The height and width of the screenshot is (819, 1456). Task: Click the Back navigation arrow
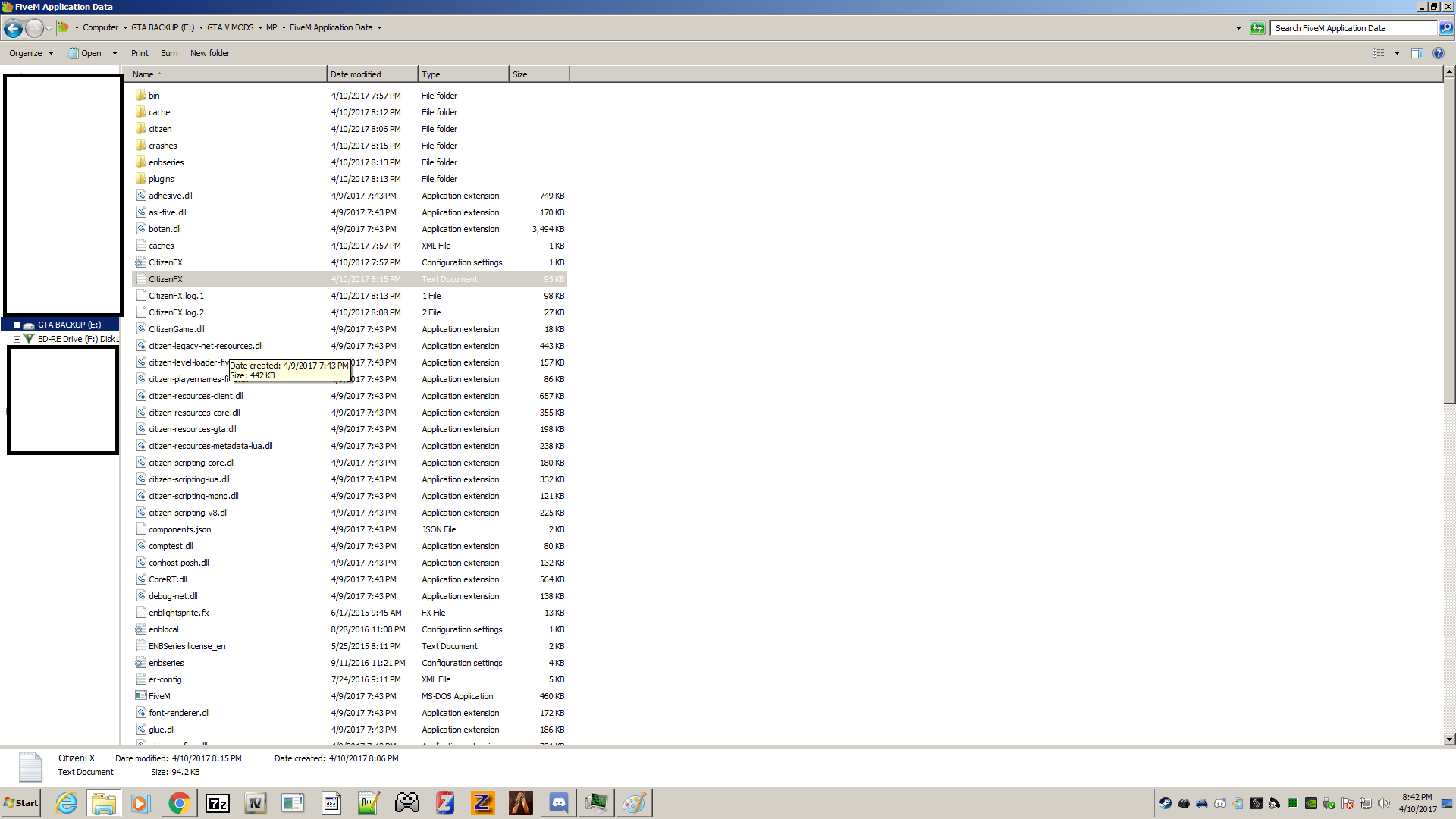[13, 28]
